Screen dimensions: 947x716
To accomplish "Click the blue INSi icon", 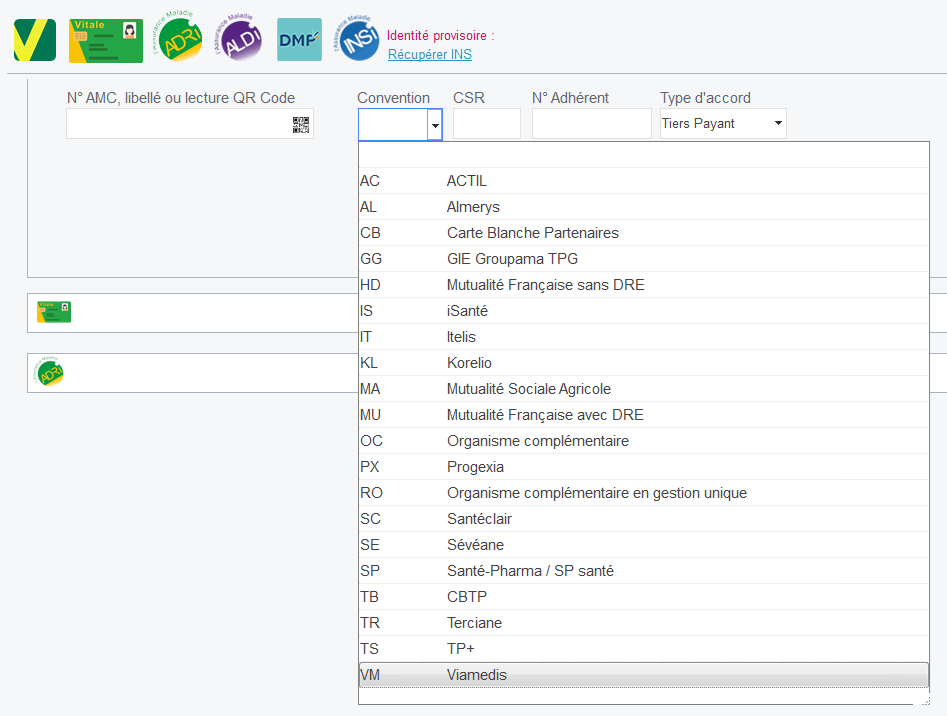I will pyautogui.click(x=359, y=39).
